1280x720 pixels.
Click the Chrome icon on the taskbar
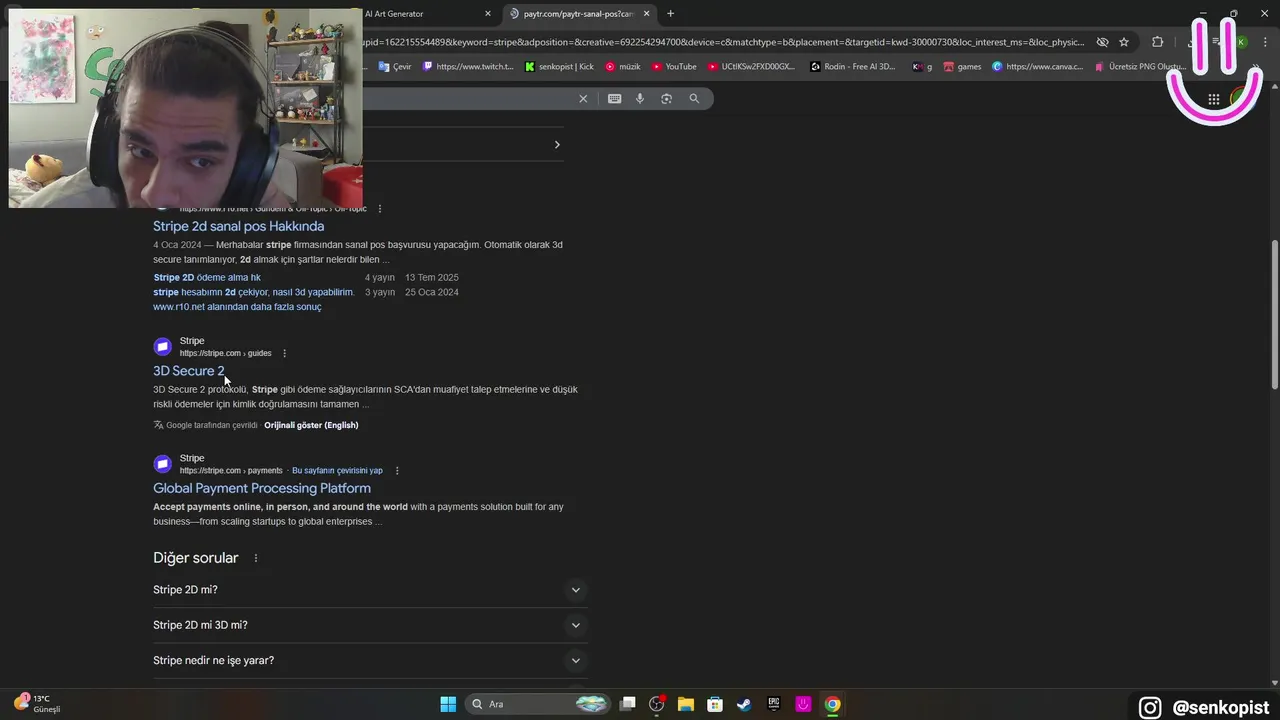click(832, 704)
